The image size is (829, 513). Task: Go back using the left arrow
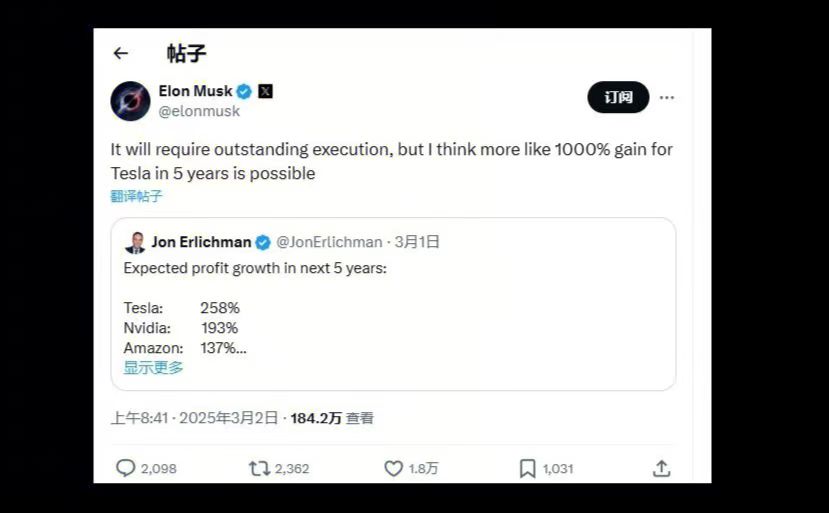[x=121, y=53]
